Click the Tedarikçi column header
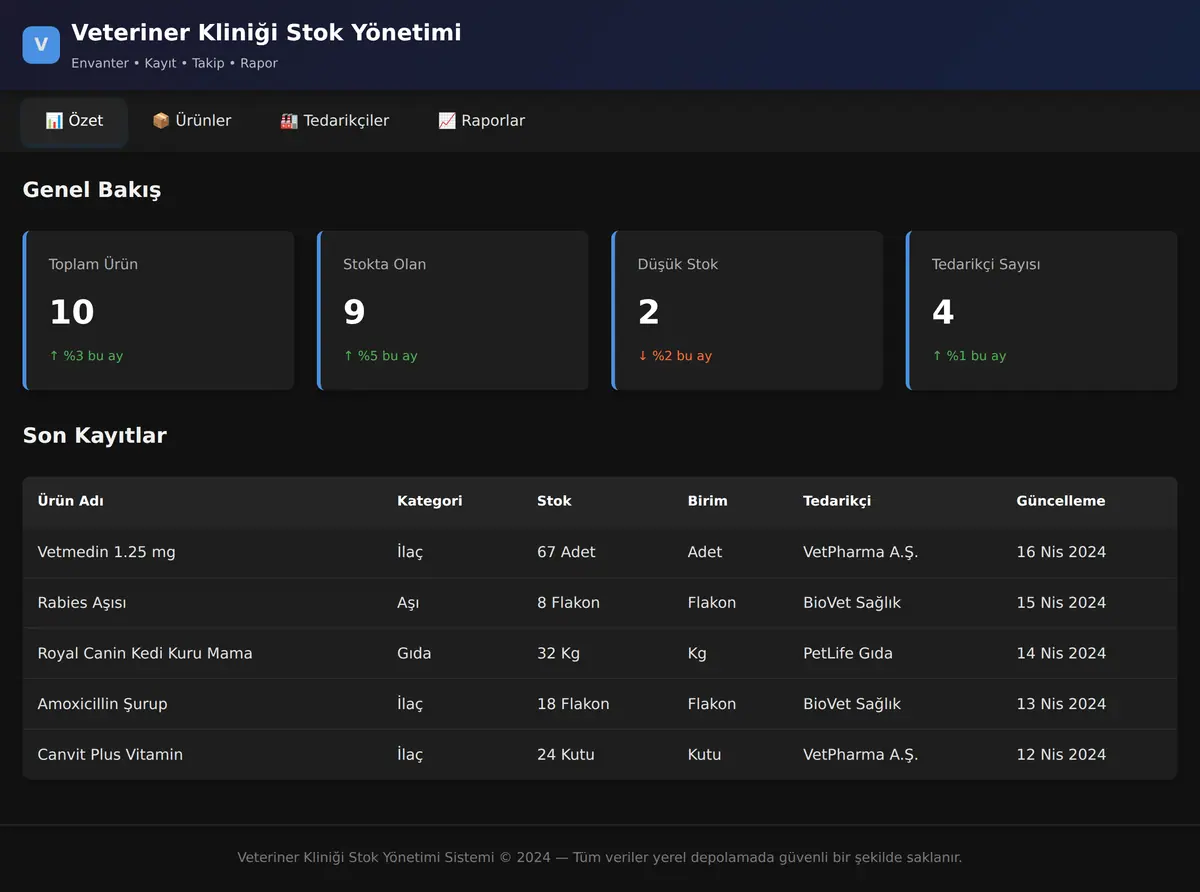Viewport: 1200px width, 892px height. coord(836,501)
